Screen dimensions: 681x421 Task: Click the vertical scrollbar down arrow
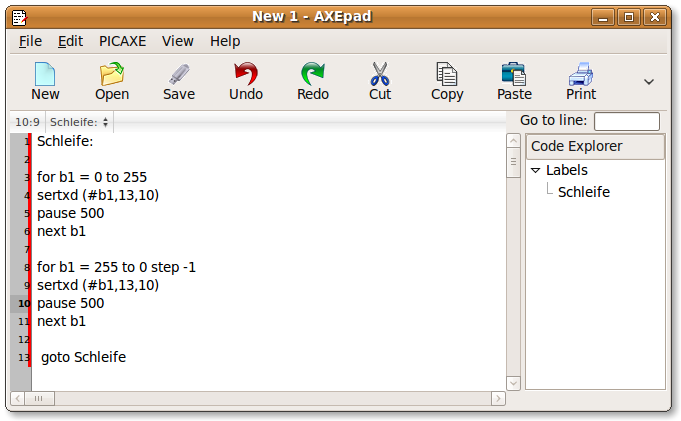tap(514, 382)
